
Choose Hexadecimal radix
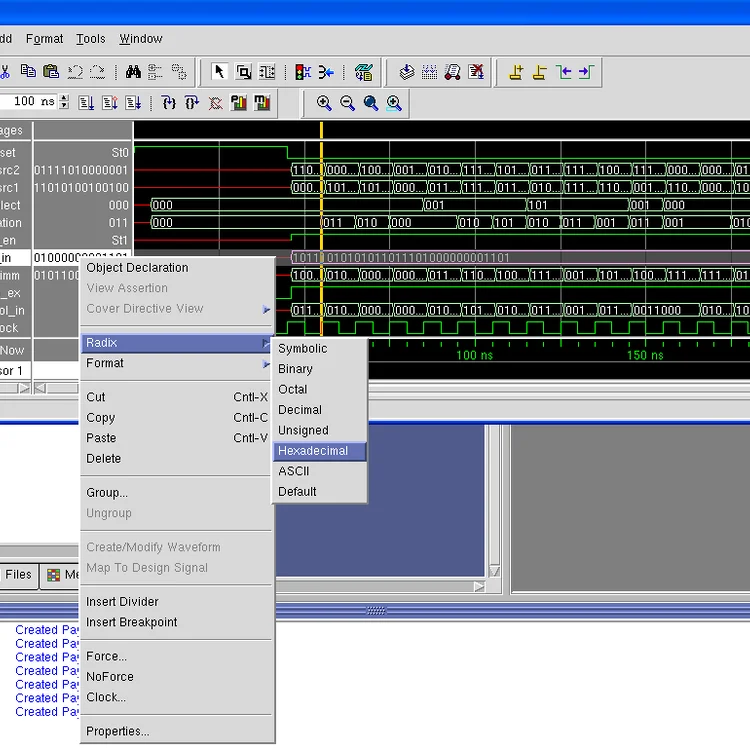coord(320,451)
